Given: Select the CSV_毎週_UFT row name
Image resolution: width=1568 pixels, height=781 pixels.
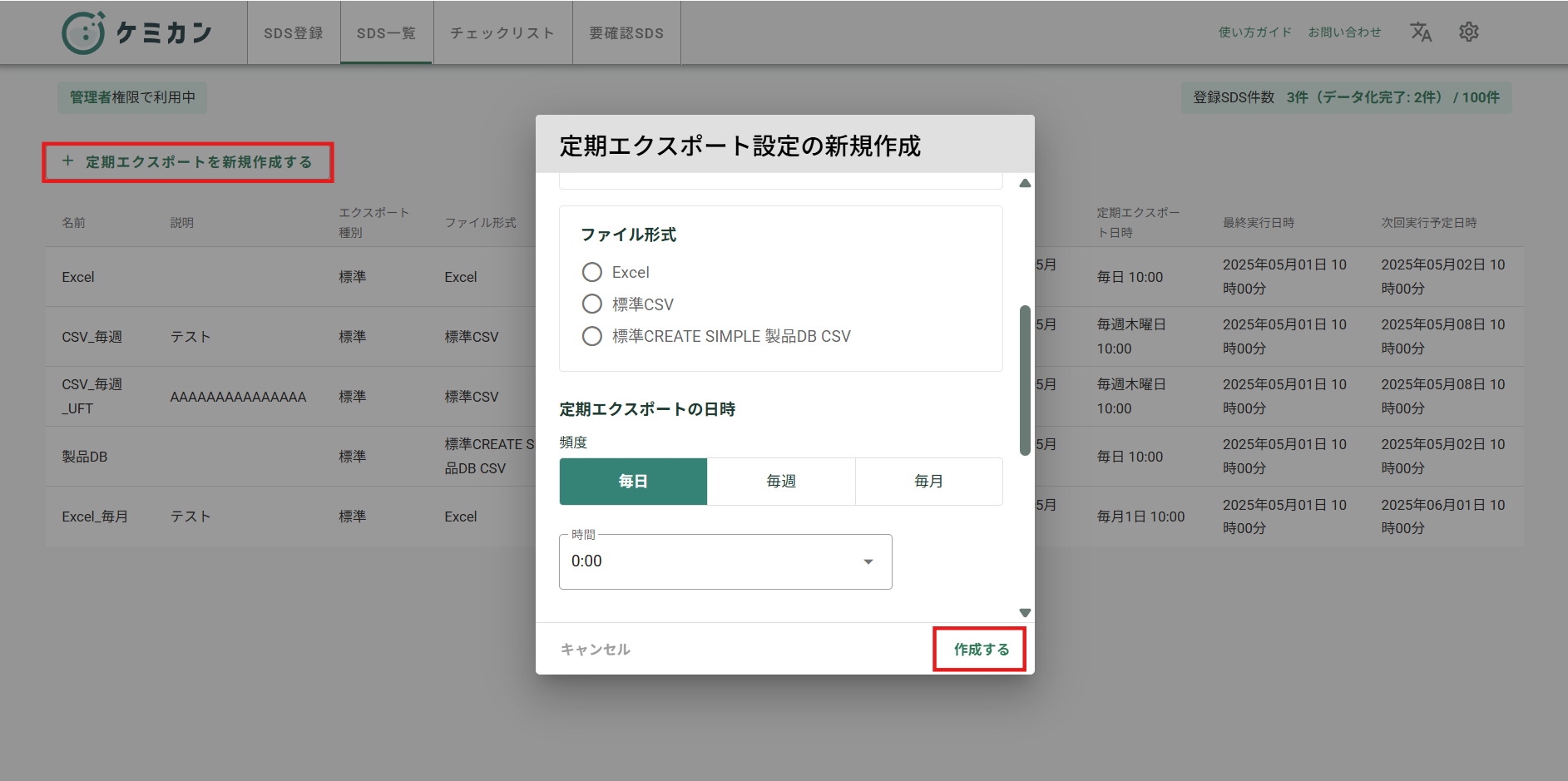Looking at the screenshot, I should 92,397.
